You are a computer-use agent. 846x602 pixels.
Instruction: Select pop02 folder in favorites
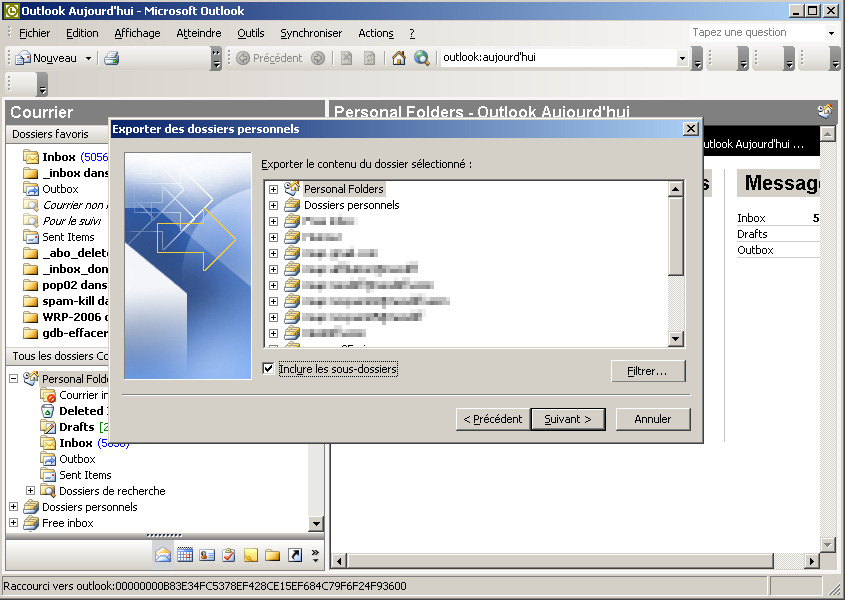click(x=74, y=285)
